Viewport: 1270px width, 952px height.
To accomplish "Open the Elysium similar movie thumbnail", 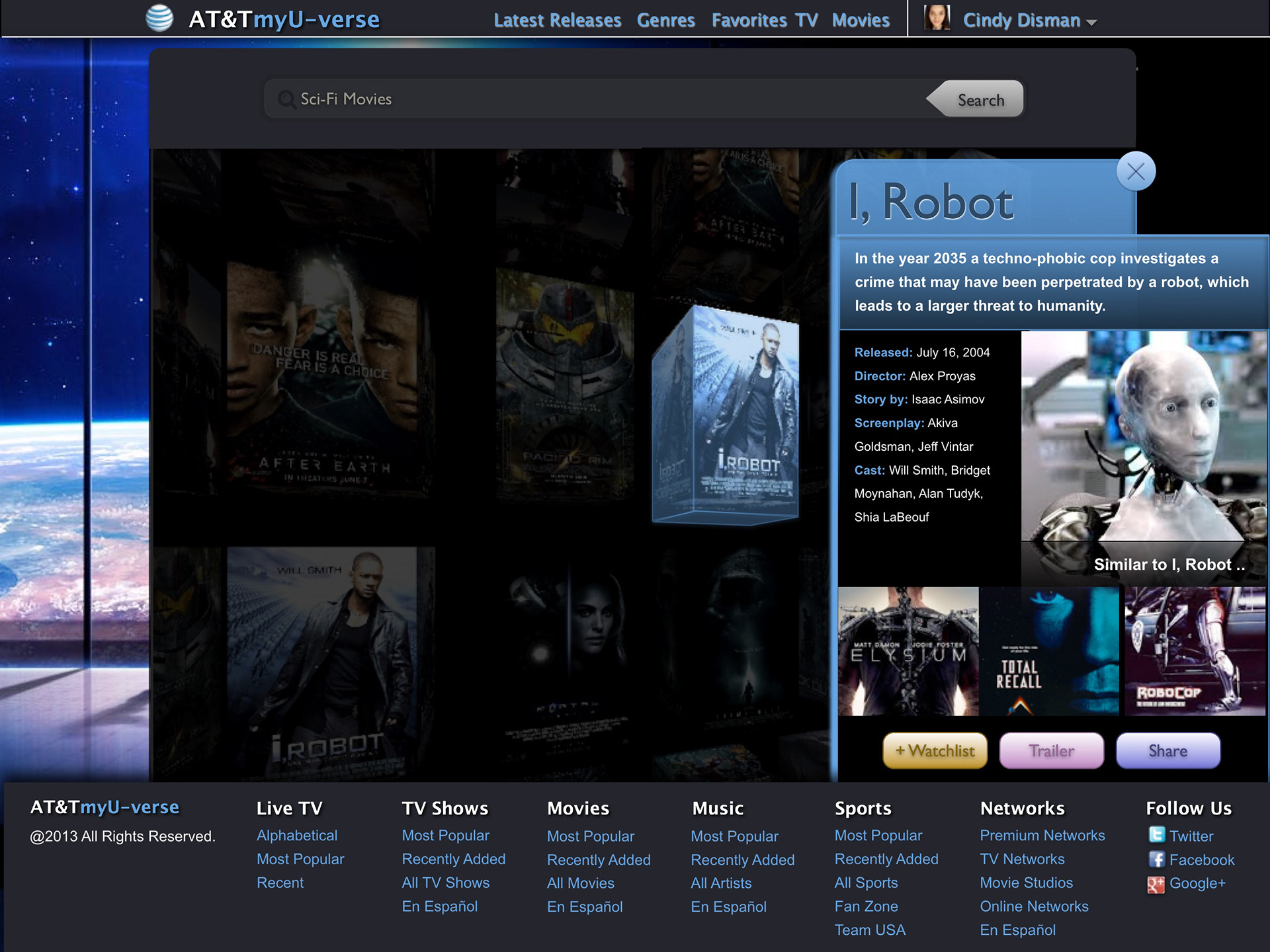I will coord(908,651).
